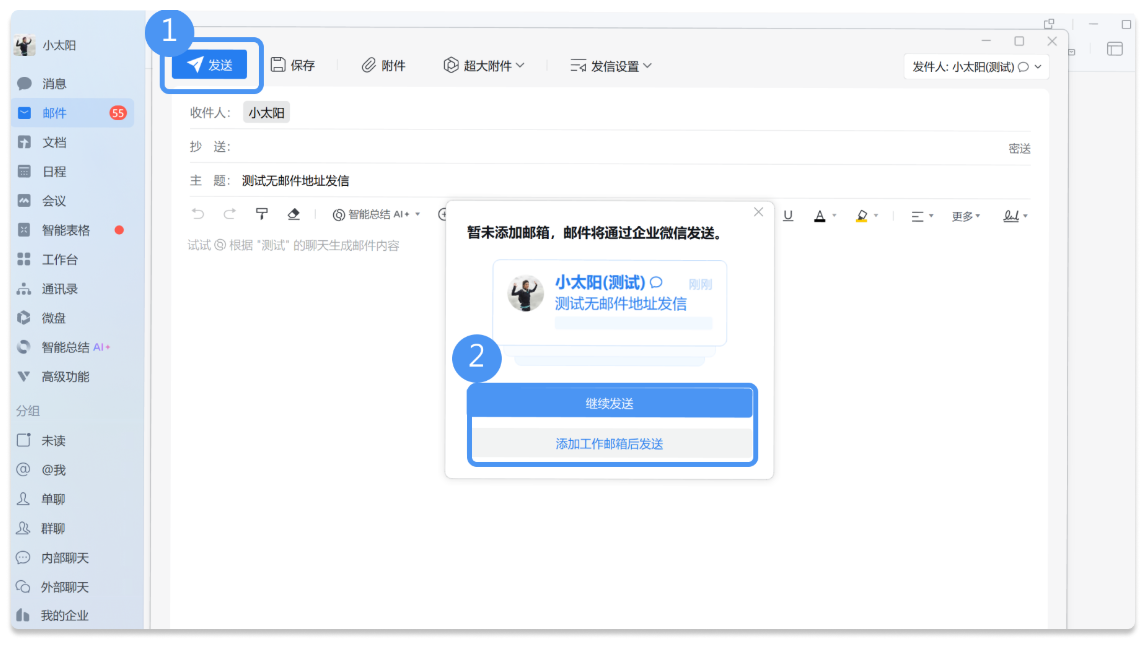Click the Undo icon in the formatting toolbar
The height and width of the screenshot is (646, 1144).
pos(198,214)
